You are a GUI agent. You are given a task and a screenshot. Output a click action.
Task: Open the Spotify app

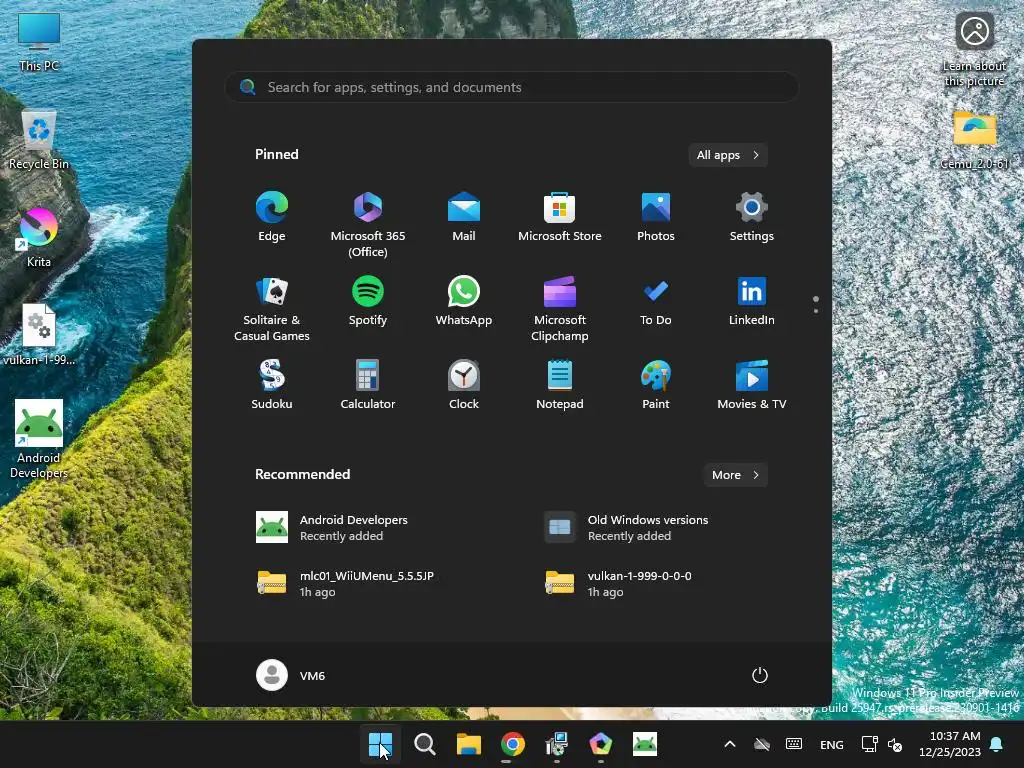click(368, 301)
